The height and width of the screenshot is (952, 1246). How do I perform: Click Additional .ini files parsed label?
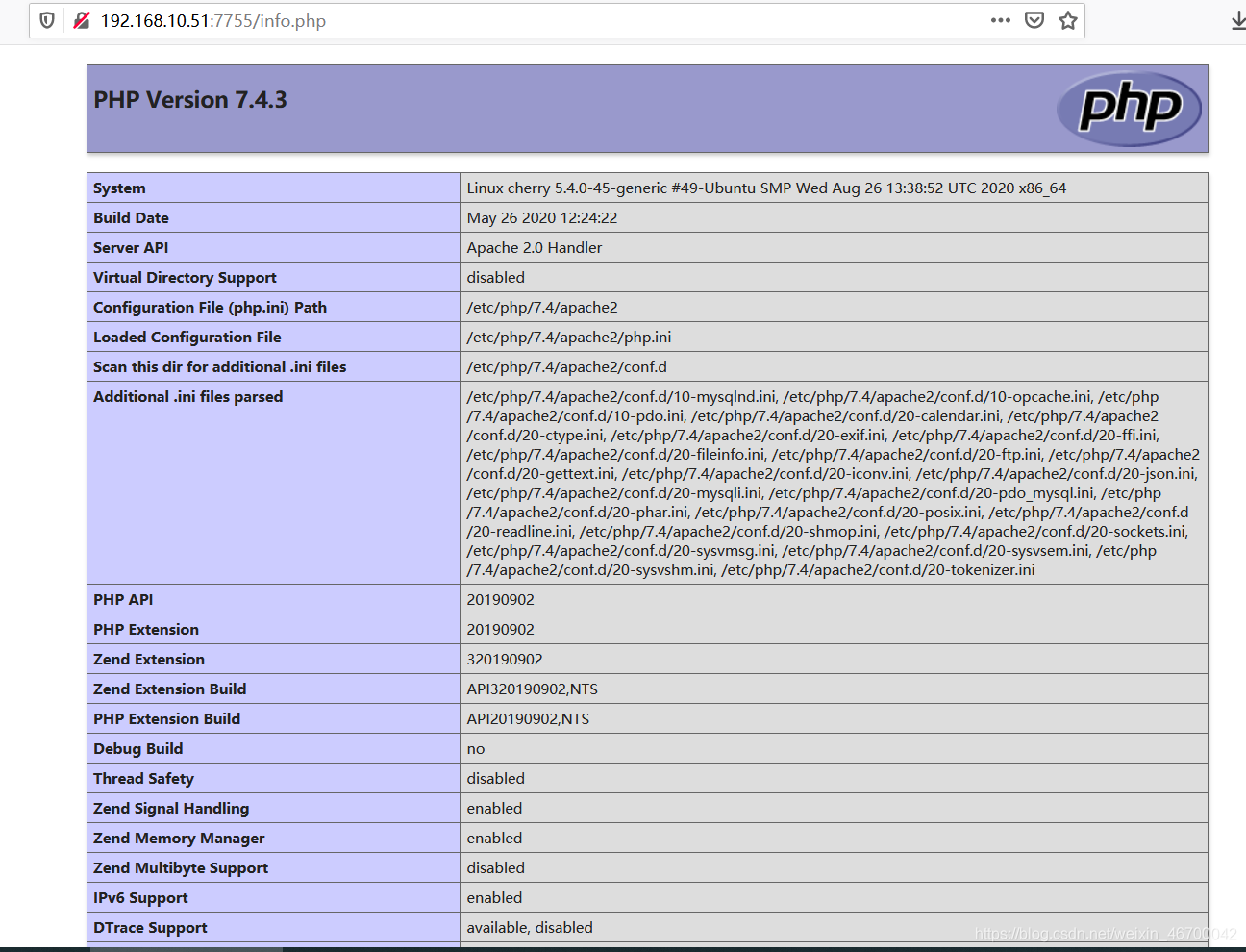pyautogui.click(x=188, y=397)
